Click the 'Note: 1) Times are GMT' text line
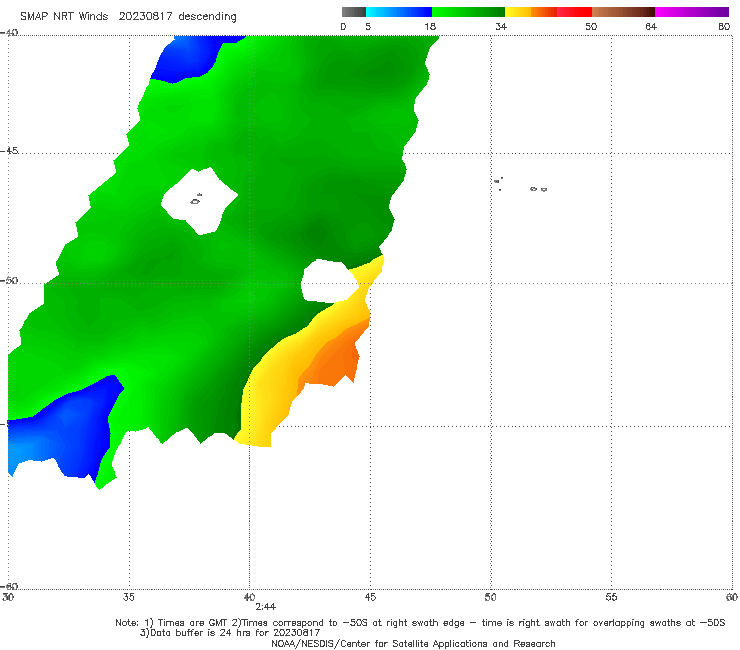 point(420,623)
